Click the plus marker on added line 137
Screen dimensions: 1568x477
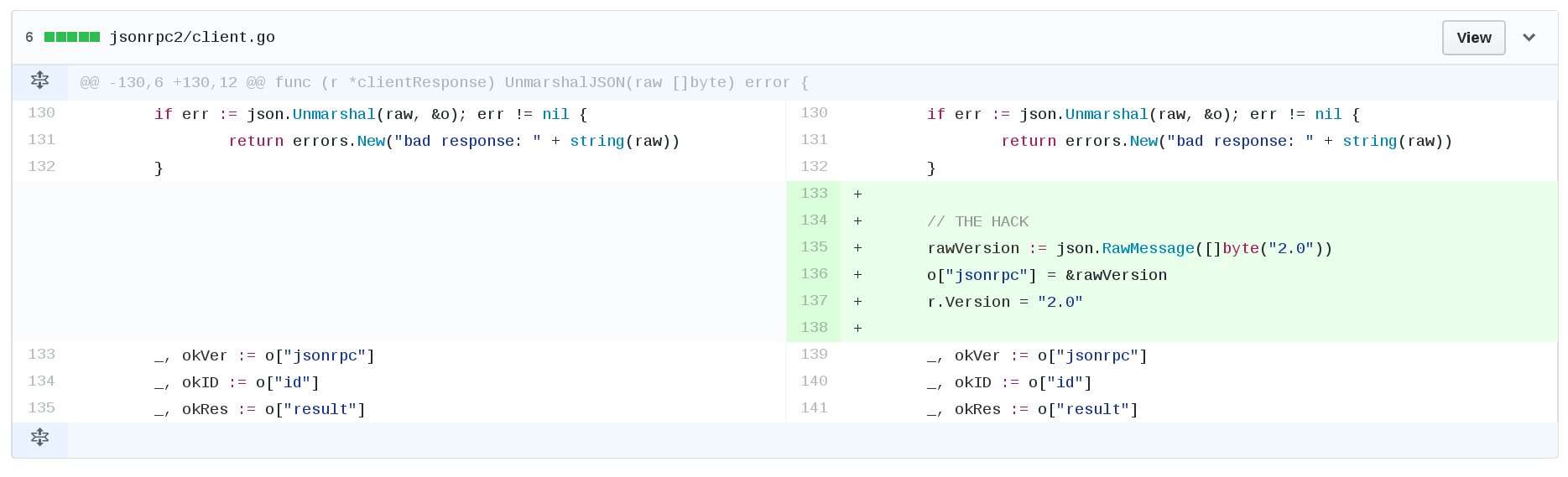click(x=857, y=302)
